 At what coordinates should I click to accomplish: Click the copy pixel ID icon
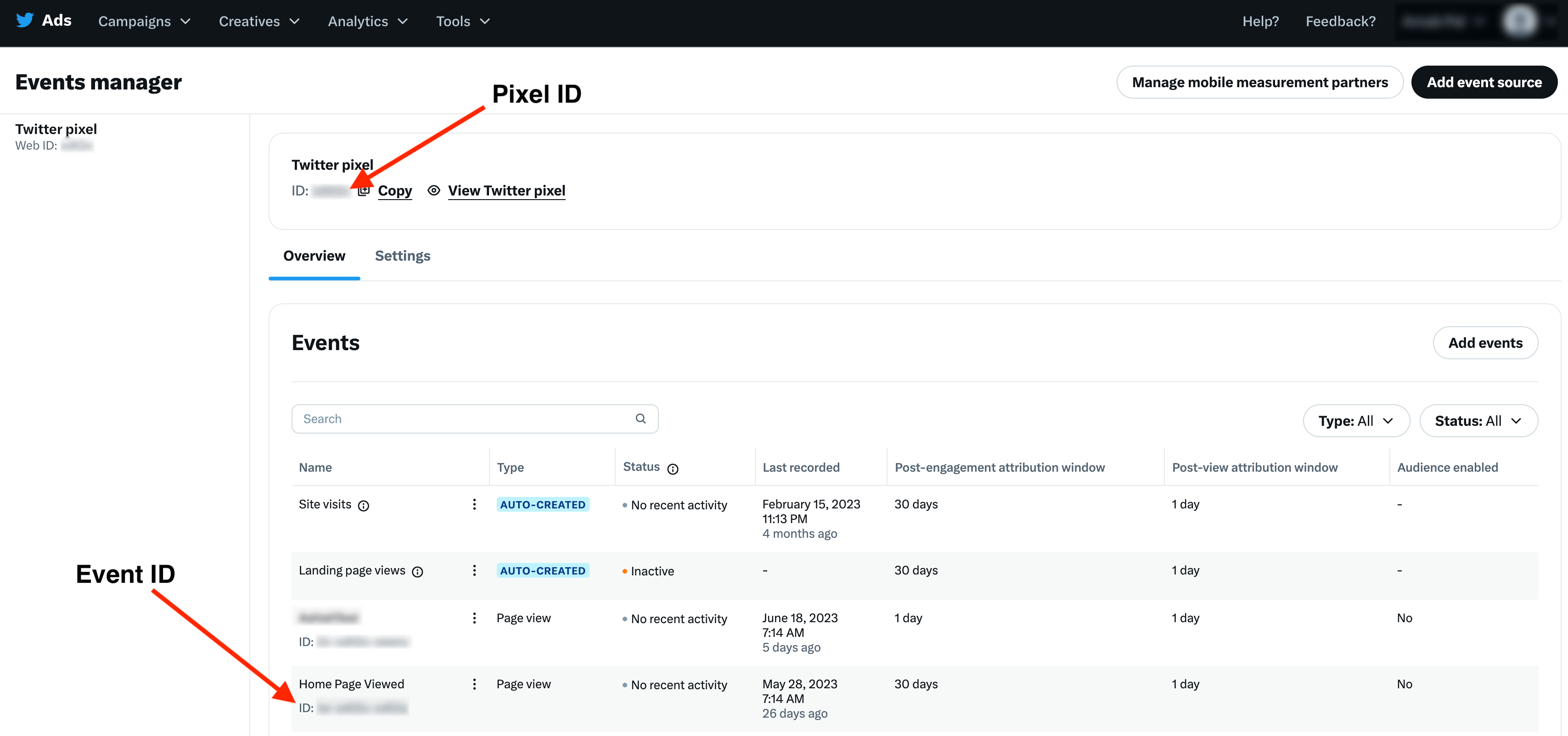click(363, 190)
